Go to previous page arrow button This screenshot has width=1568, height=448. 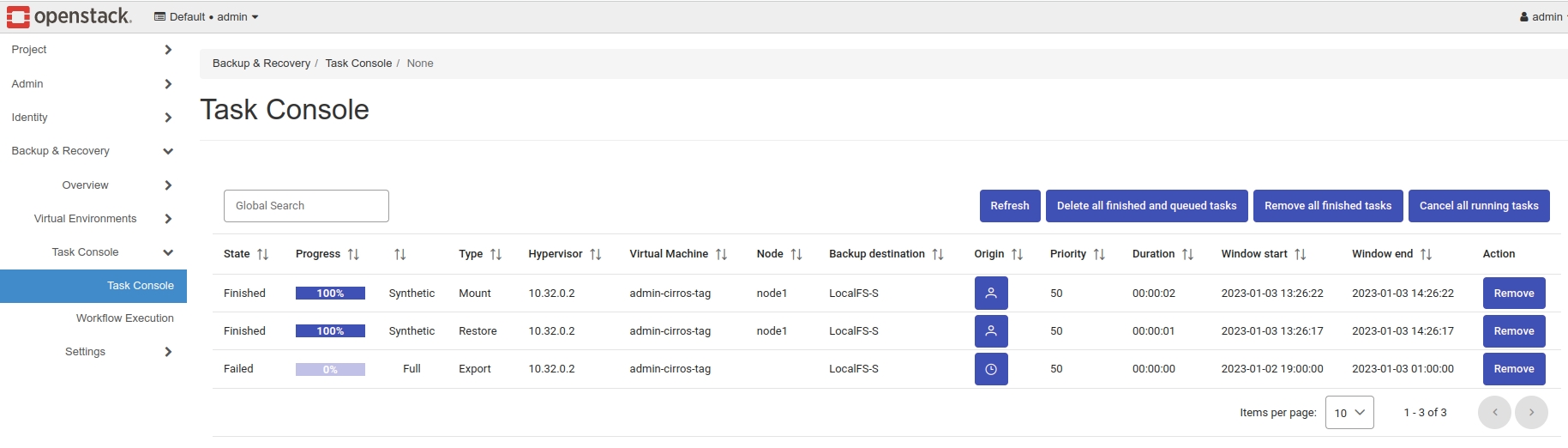click(1494, 412)
